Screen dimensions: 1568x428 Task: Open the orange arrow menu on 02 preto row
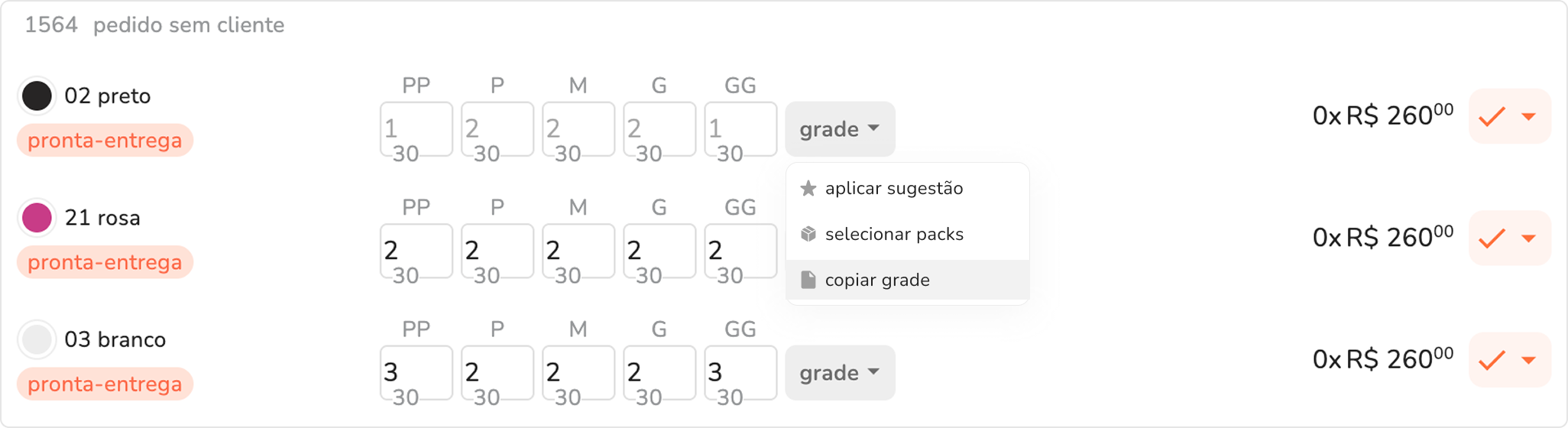coord(1528,117)
